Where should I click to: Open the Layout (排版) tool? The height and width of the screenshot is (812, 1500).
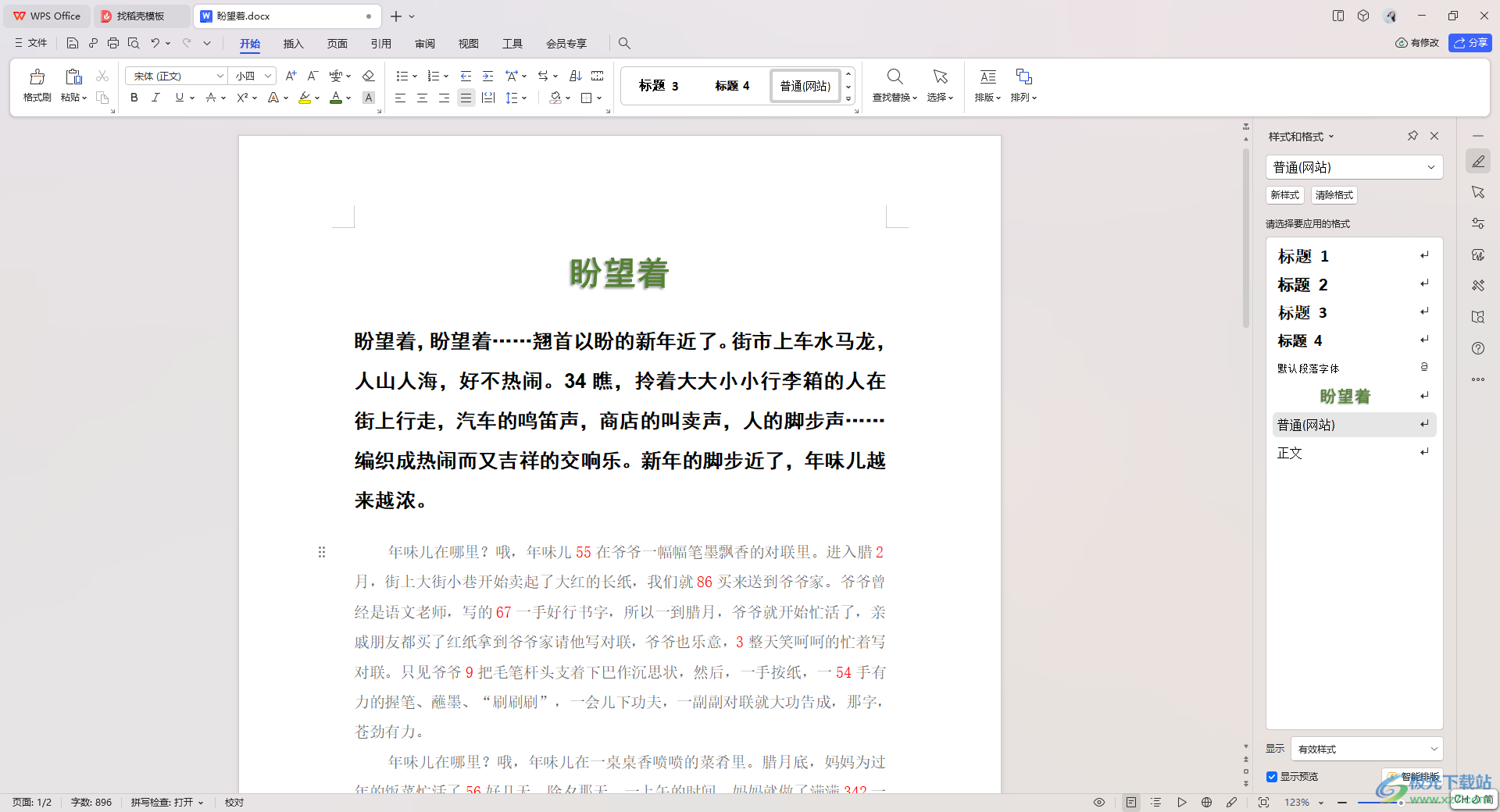click(x=987, y=85)
